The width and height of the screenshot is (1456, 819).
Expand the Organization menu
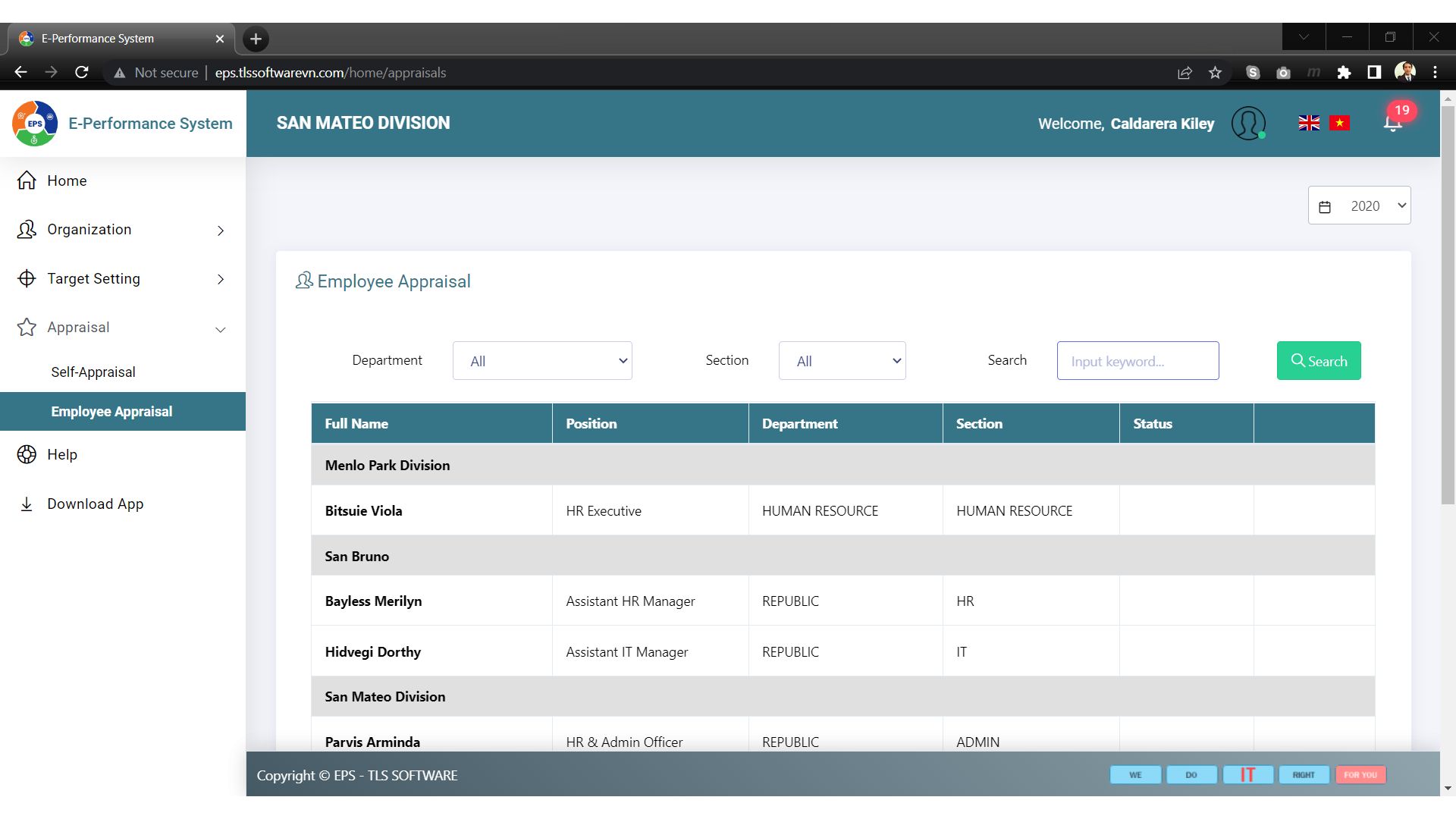pyautogui.click(x=121, y=230)
